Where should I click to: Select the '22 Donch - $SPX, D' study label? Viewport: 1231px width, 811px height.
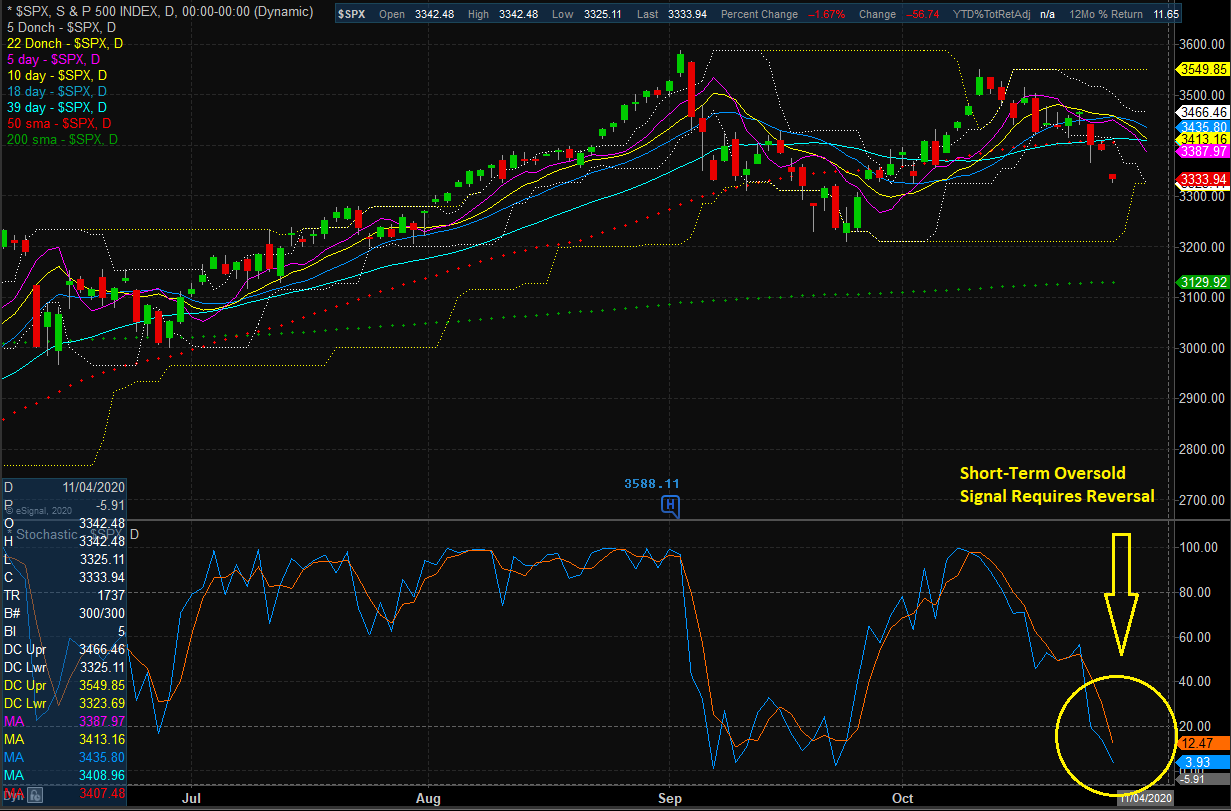66,43
